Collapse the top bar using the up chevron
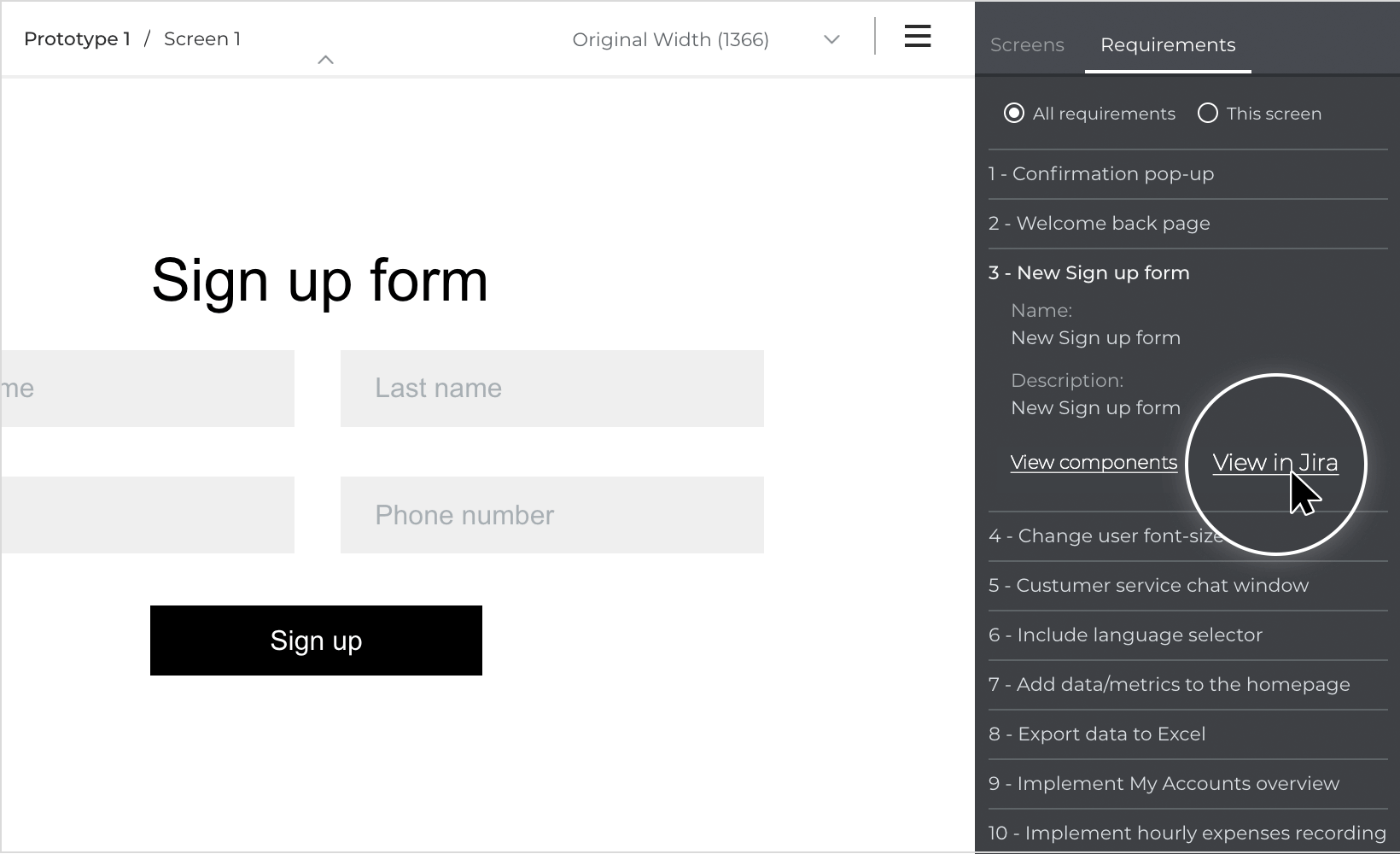The height and width of the screenshot is (854, 1400). click(325, 60)
